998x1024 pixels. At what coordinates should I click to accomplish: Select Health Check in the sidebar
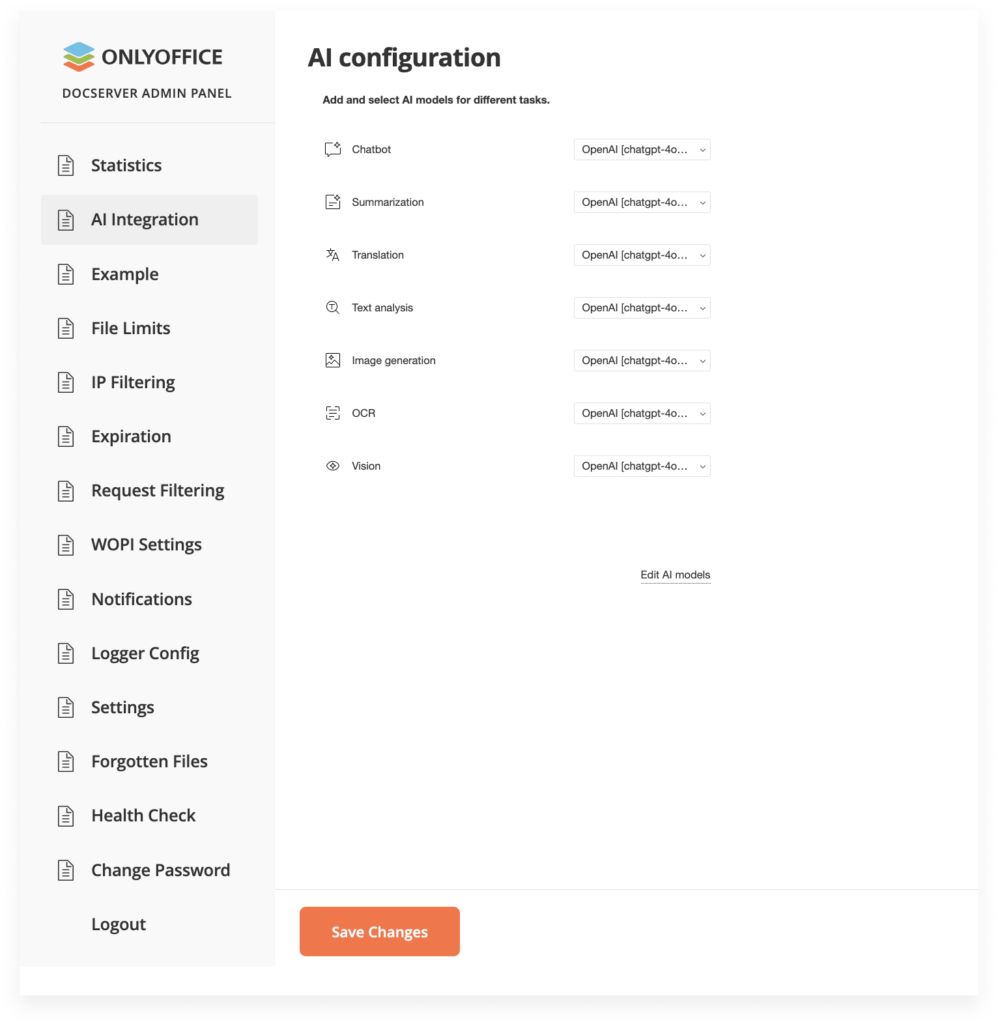click(143, 816)
